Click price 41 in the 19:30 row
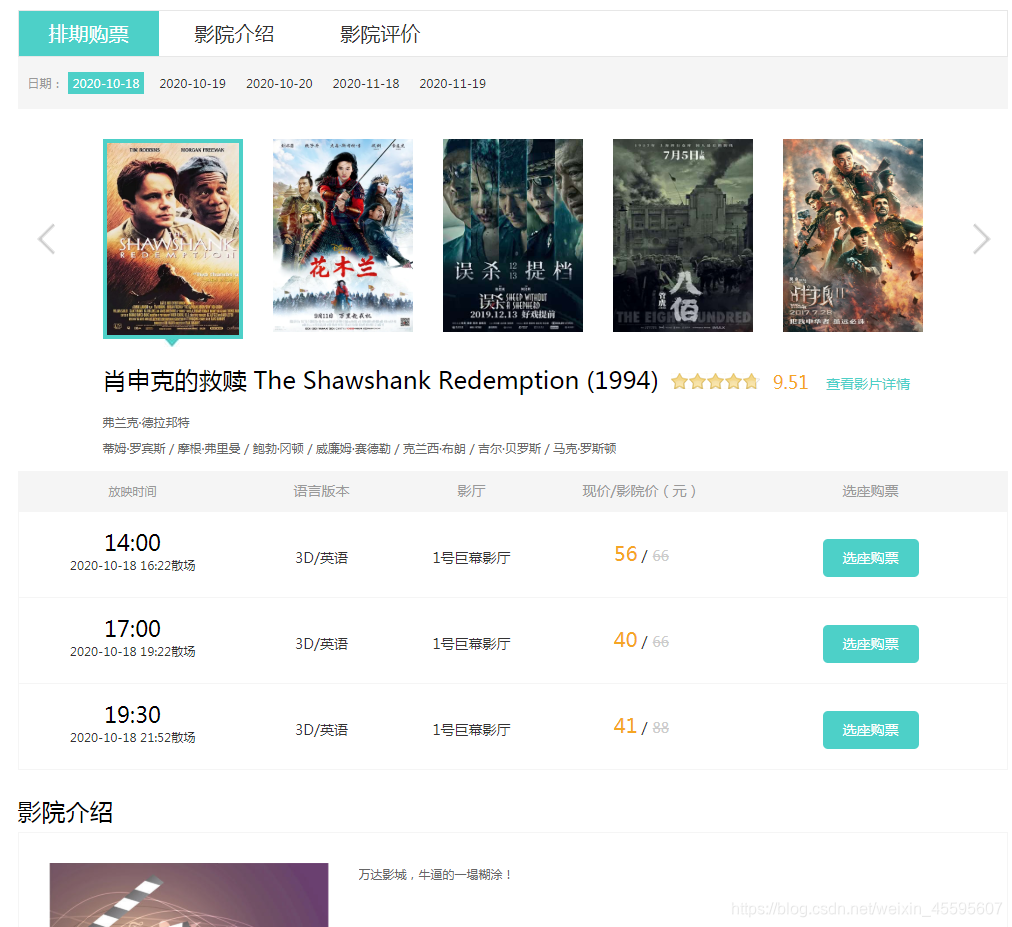The width and height of the screenshot is (1012, 927). pos(625,726)
